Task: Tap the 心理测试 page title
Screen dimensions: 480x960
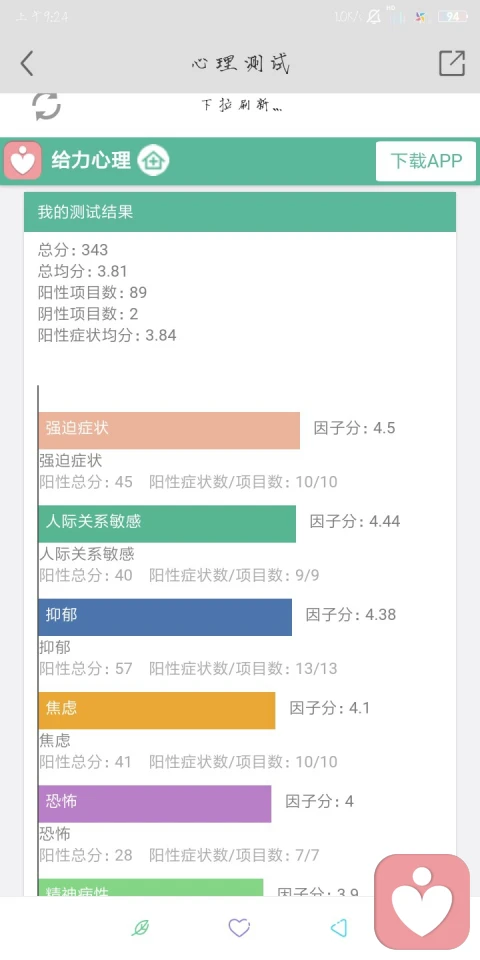Action: click(x=240, y=63)
